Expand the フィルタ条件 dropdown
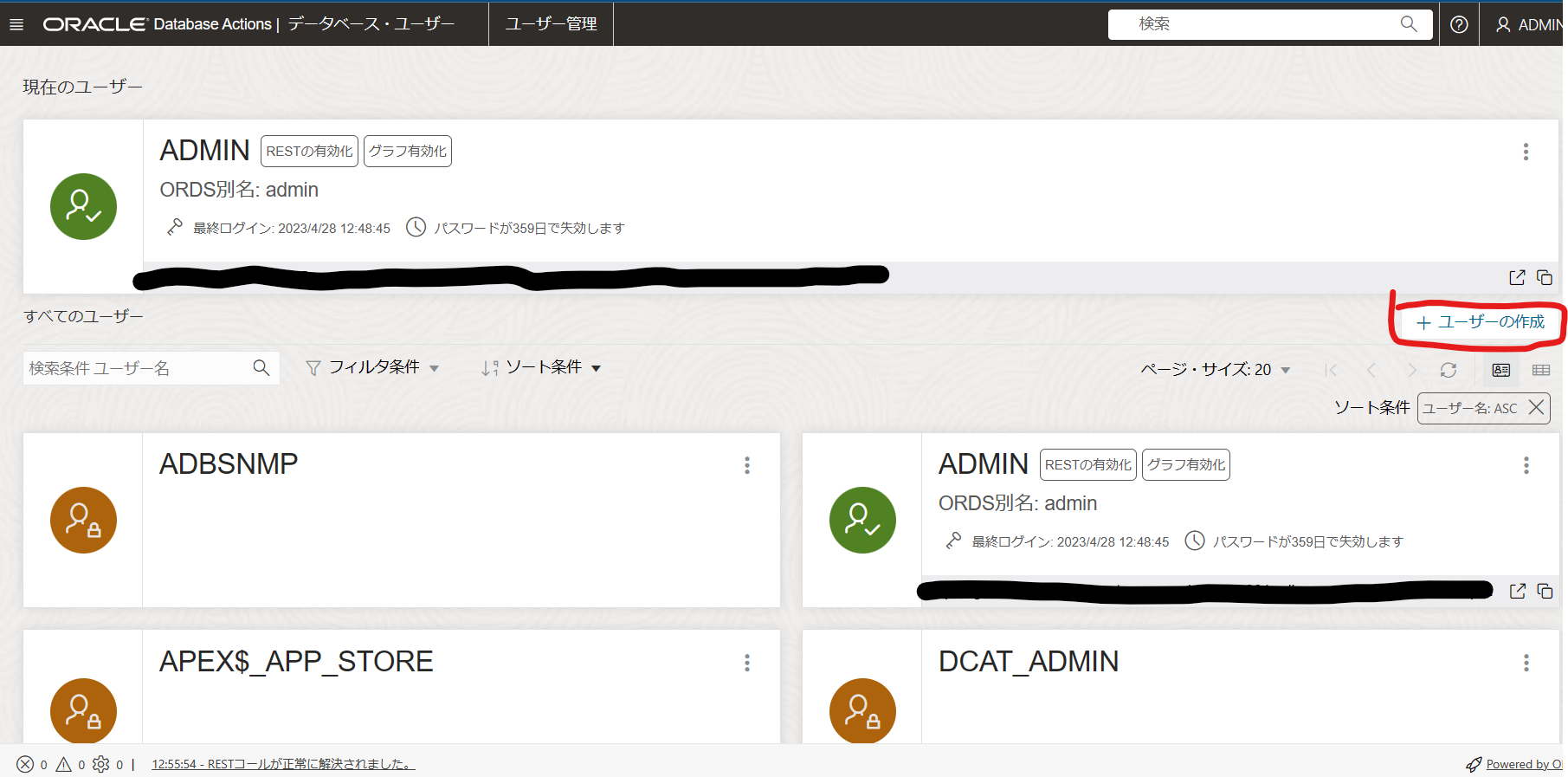Image resolution: width=1568 pixels, height=777 pixels. click(x=372, y=368)
